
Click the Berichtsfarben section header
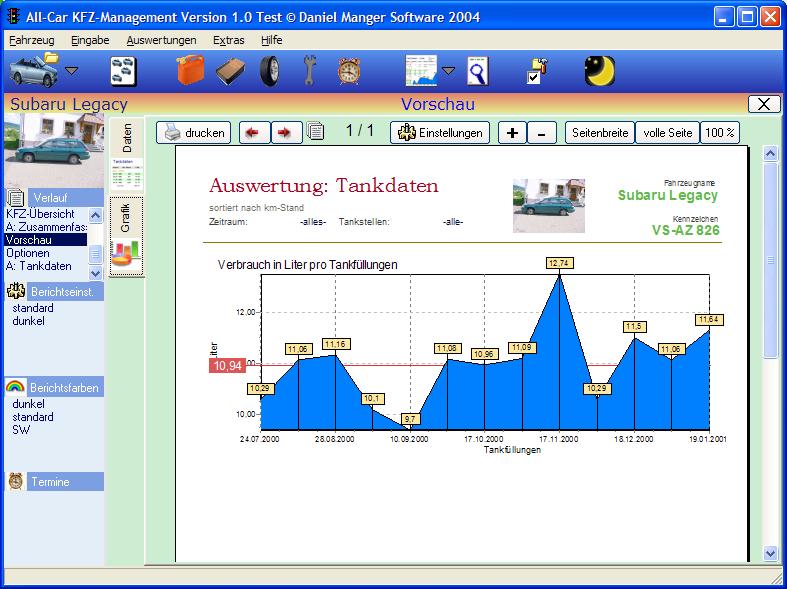click(x=66, y=387)
